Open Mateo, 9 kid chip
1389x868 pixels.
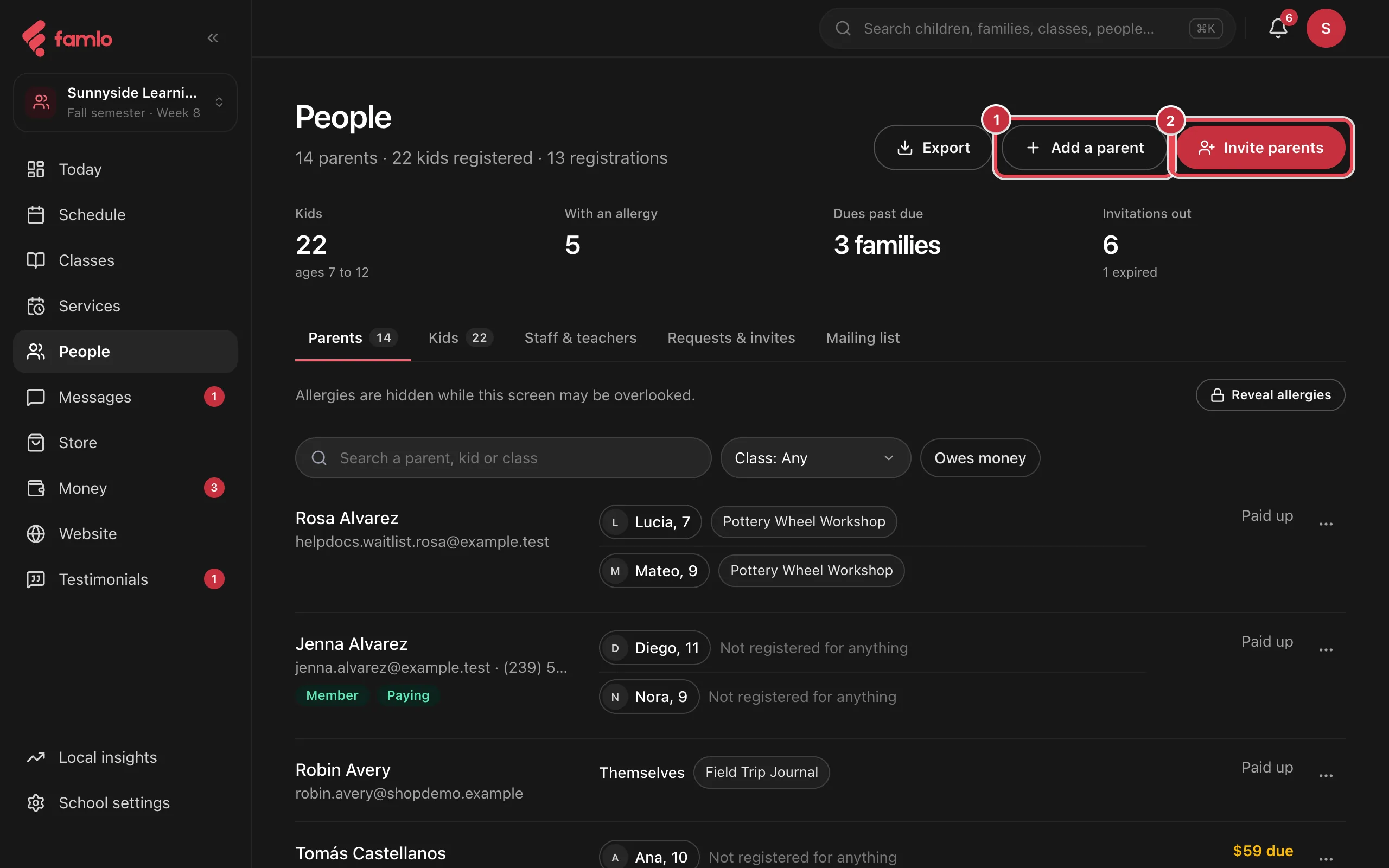pyautogui.click(x=654, y=571)
